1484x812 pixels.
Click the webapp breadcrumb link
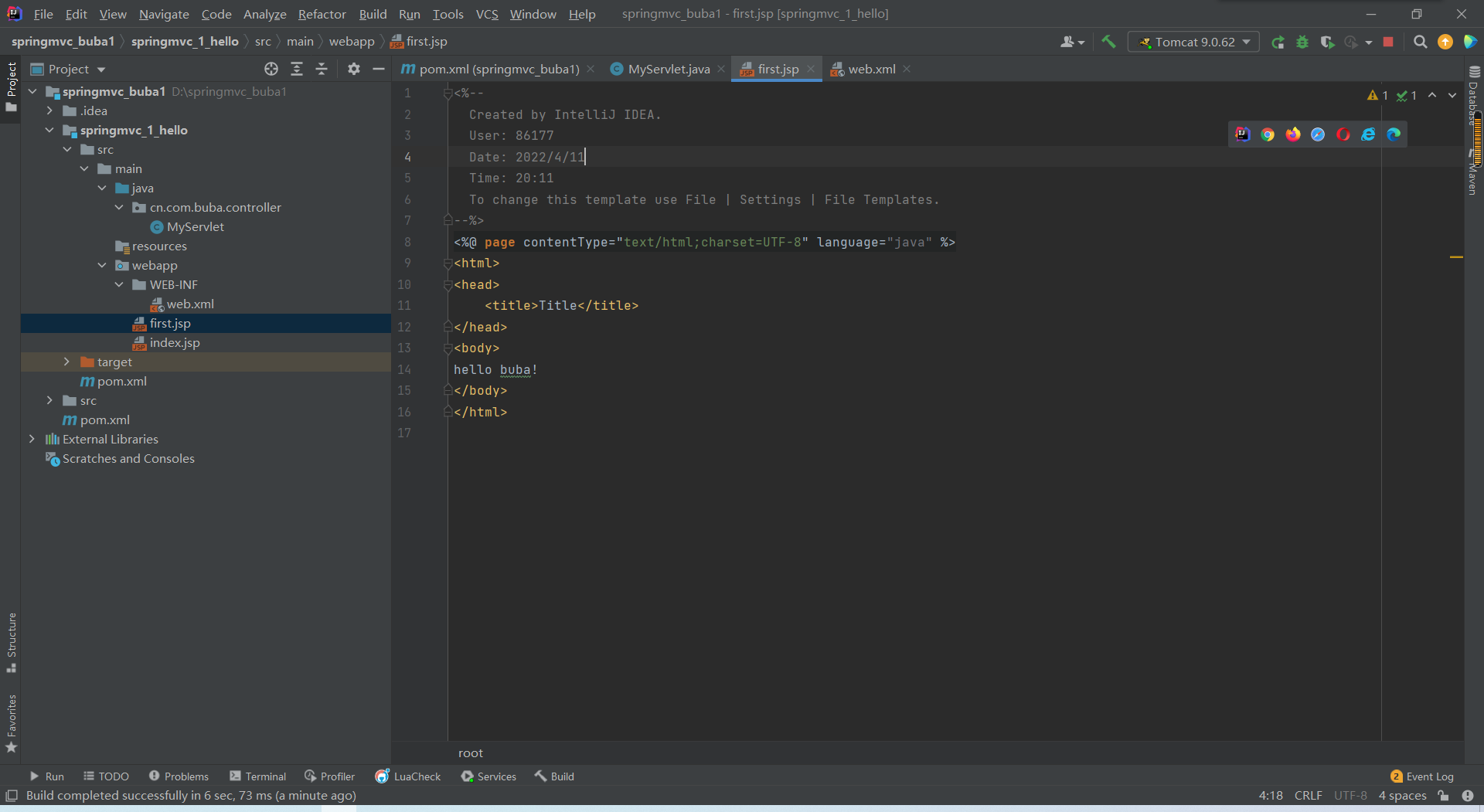click(x=352, y=41)
